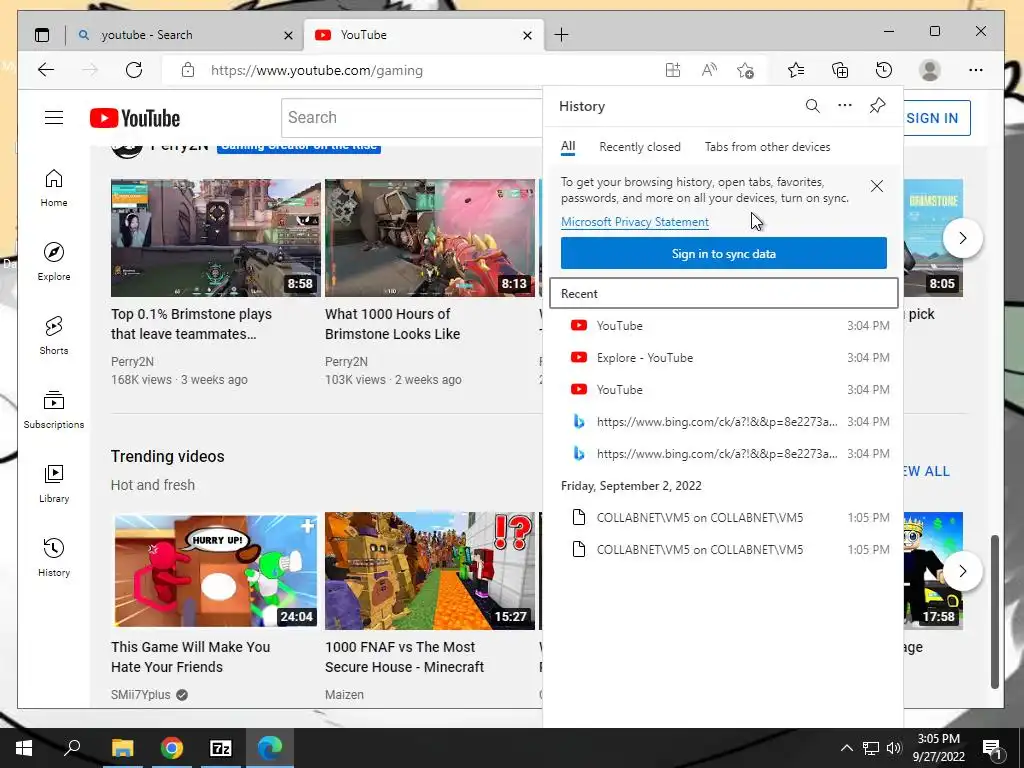Go to YouTube Home in sidebar
This screenshot has height=768, width=1024.
(x=54, y=188)
